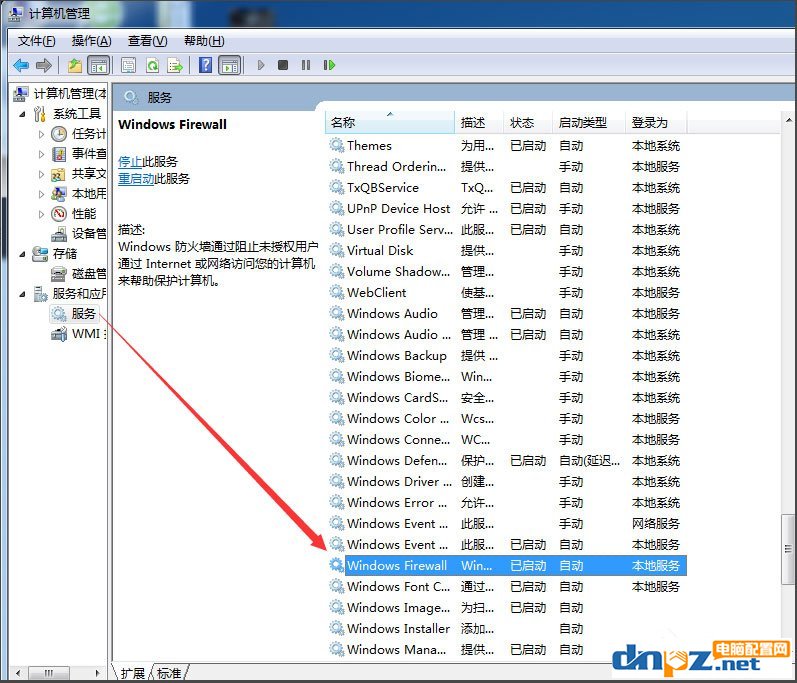797x683 pixels.
Task: Select the WMI tree item
Action: click(x=79, y=334)
